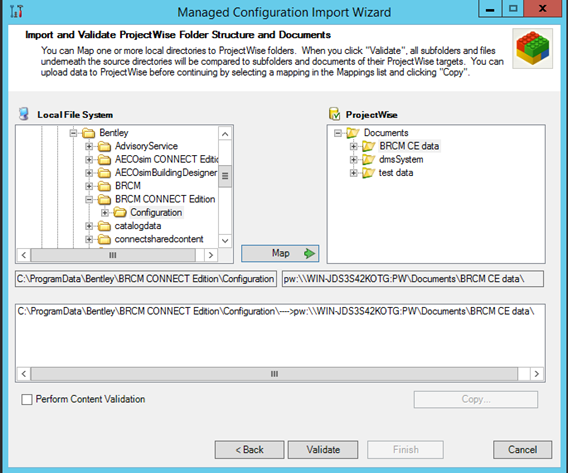The width and height of the screenshot is (568, 473).
Task: Click the Configuration folder icon
Action: click(120, 213)
